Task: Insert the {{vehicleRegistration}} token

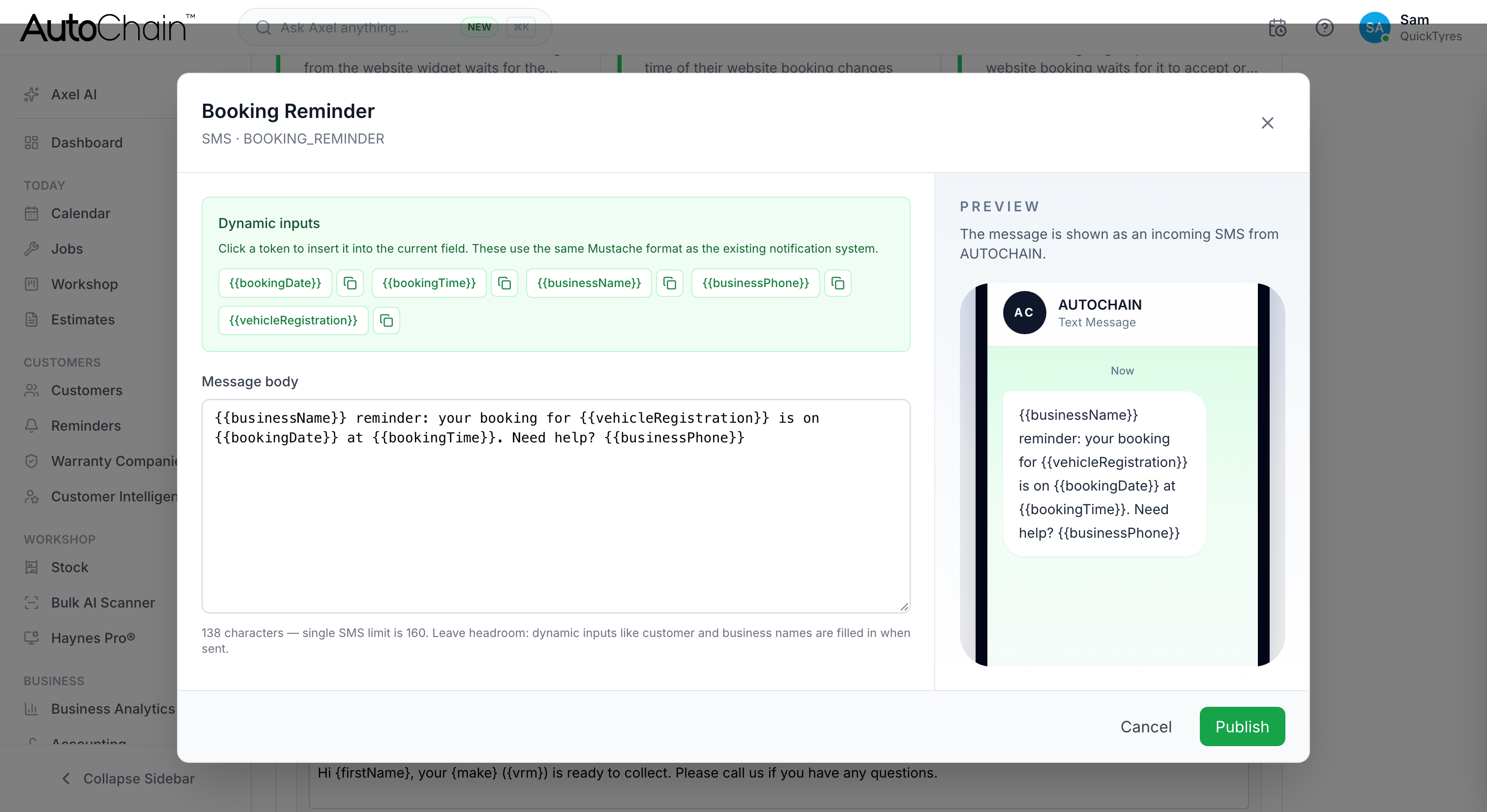Action: point(293,320)
